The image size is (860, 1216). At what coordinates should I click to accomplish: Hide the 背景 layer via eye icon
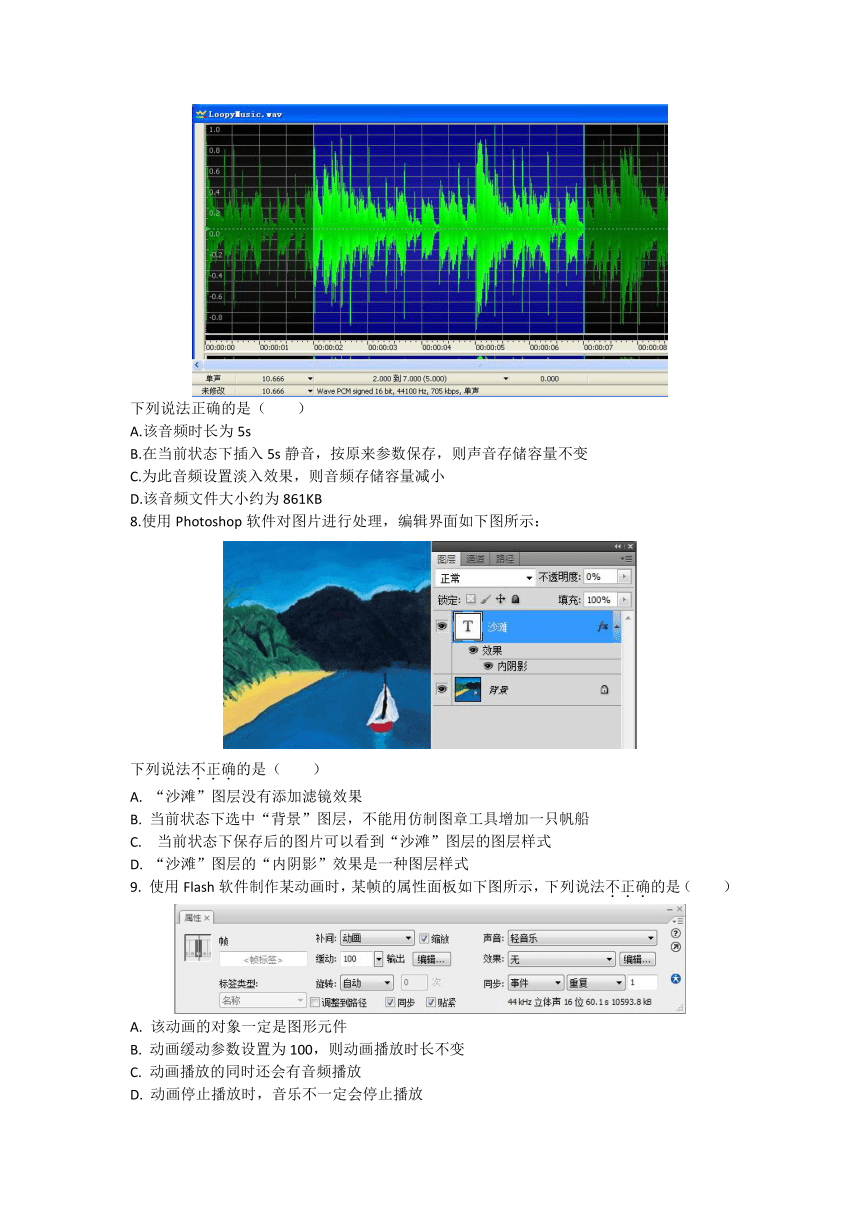[442, 689]
